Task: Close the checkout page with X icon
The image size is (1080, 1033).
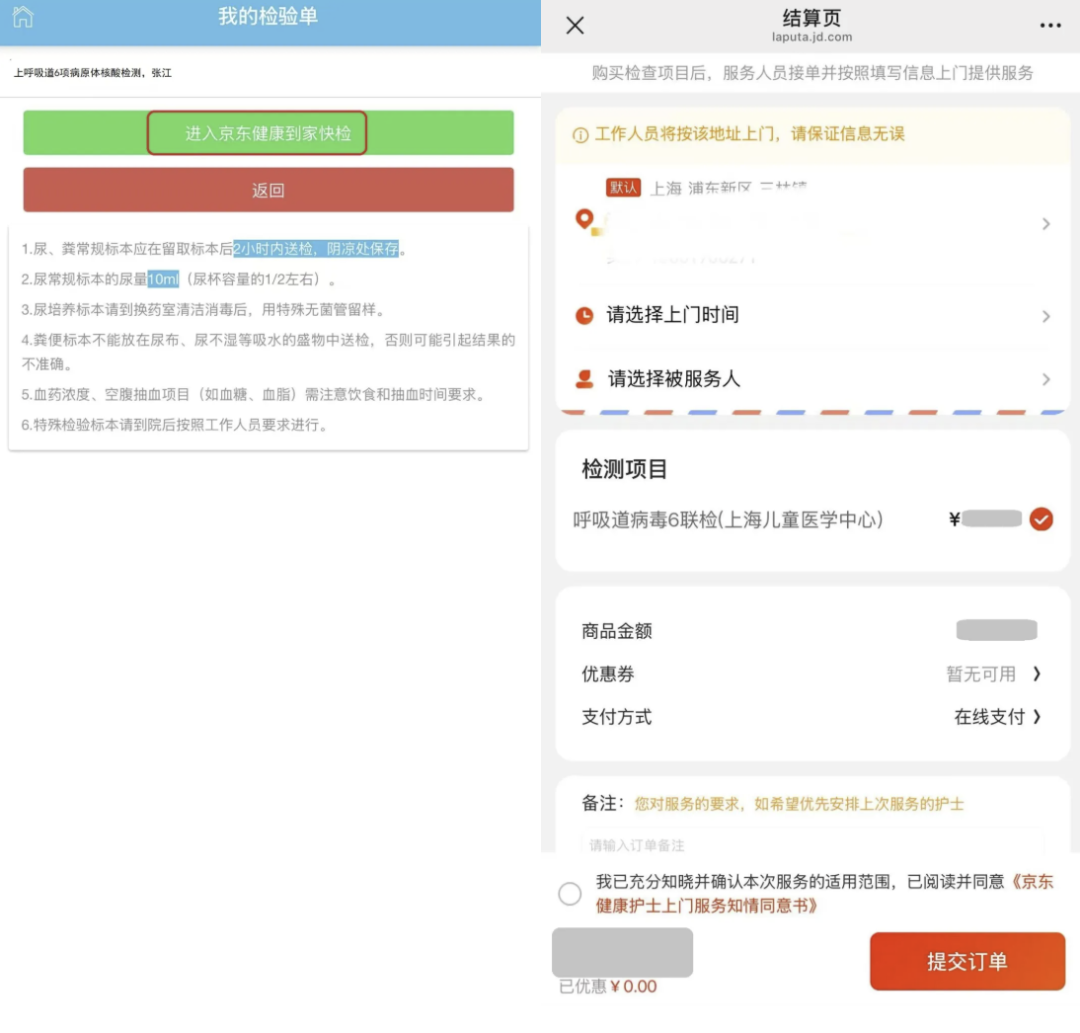Action: tap(575, 26)
